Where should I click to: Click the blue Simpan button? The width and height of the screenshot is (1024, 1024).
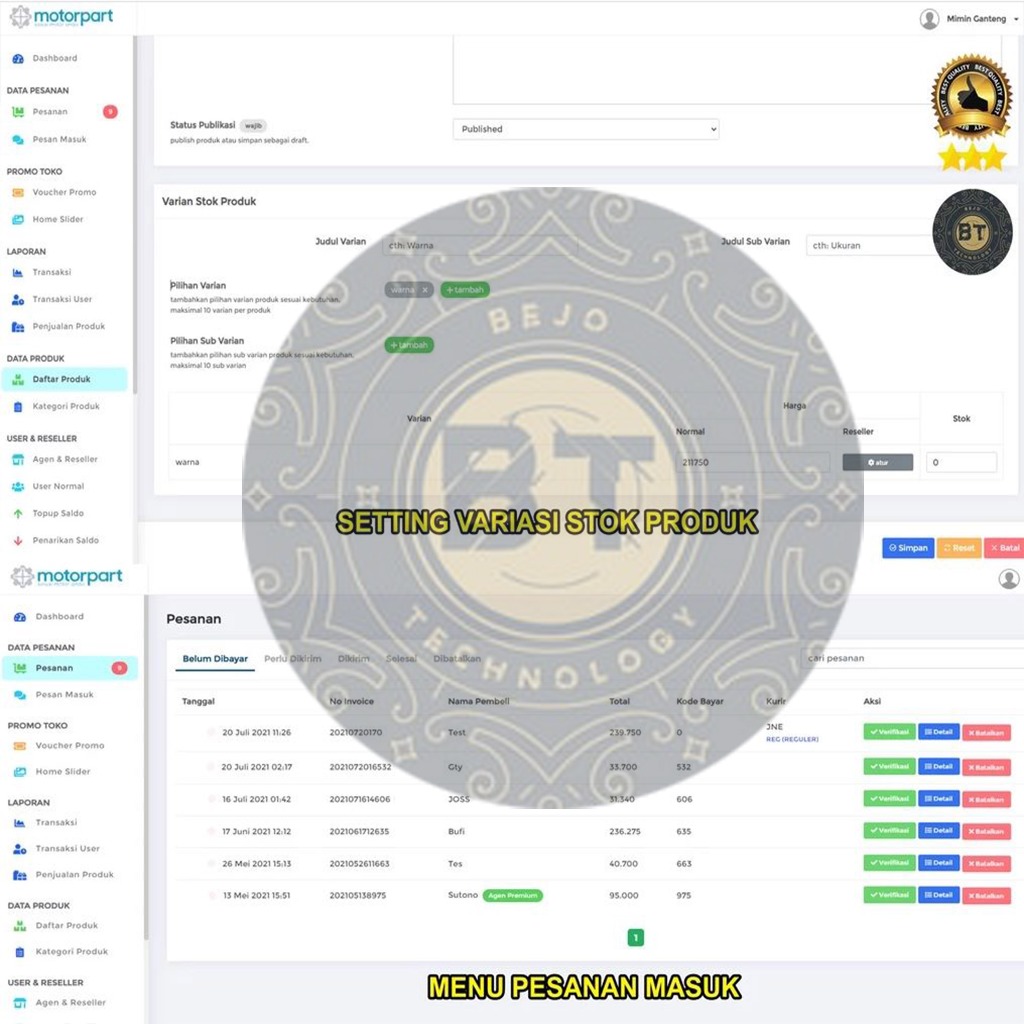(908, 548)
